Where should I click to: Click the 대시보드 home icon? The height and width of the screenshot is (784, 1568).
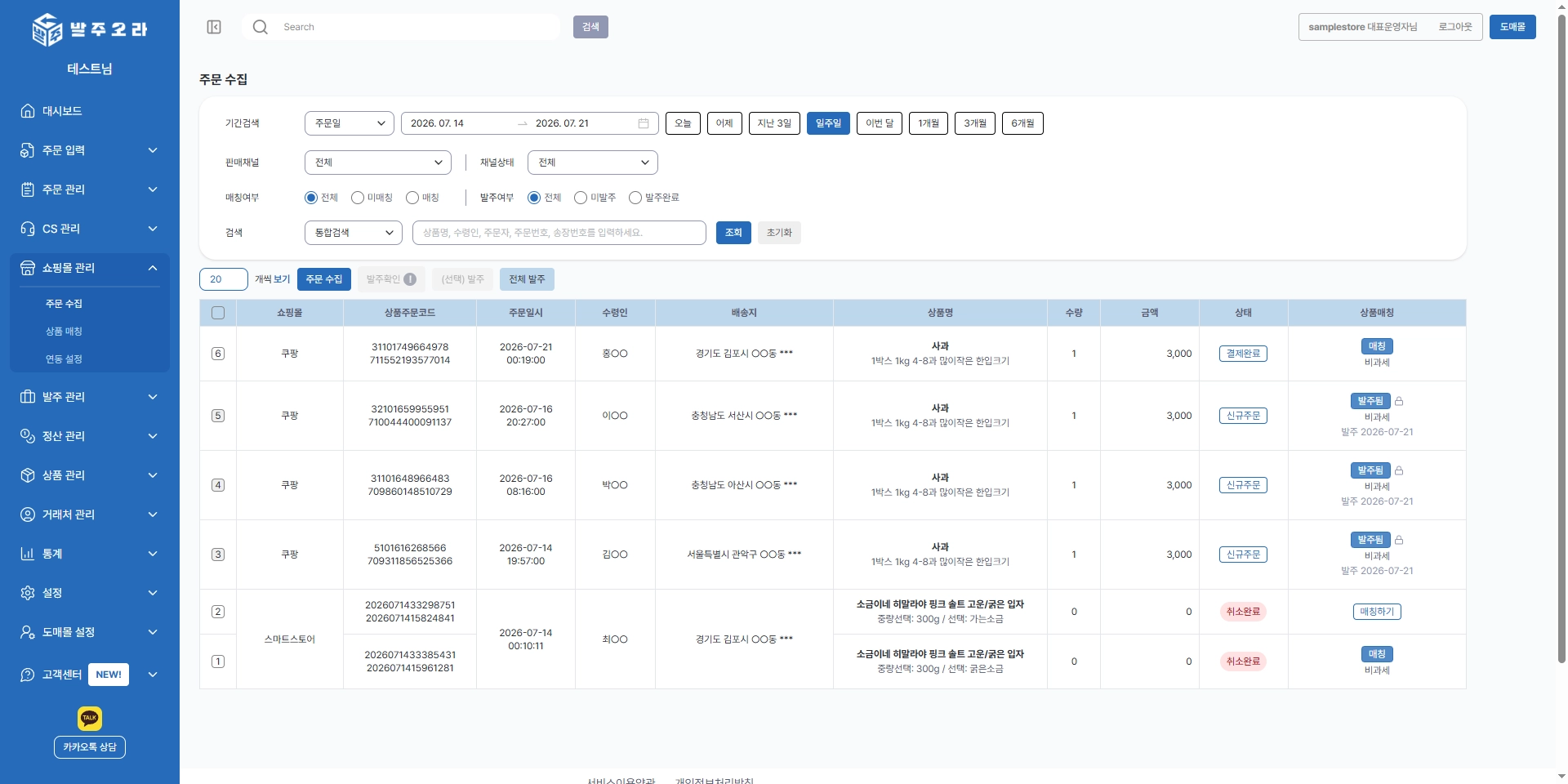coord(28,111)
